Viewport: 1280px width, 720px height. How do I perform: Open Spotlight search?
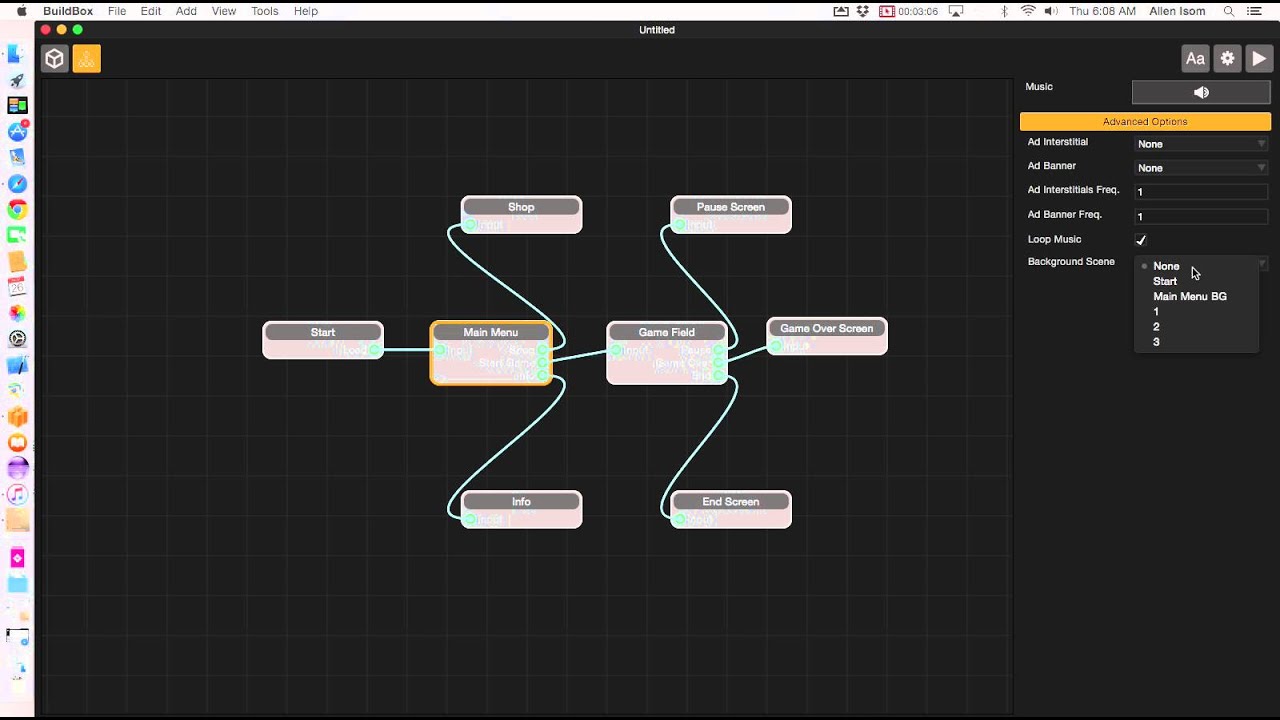[x=1229, y=11]
